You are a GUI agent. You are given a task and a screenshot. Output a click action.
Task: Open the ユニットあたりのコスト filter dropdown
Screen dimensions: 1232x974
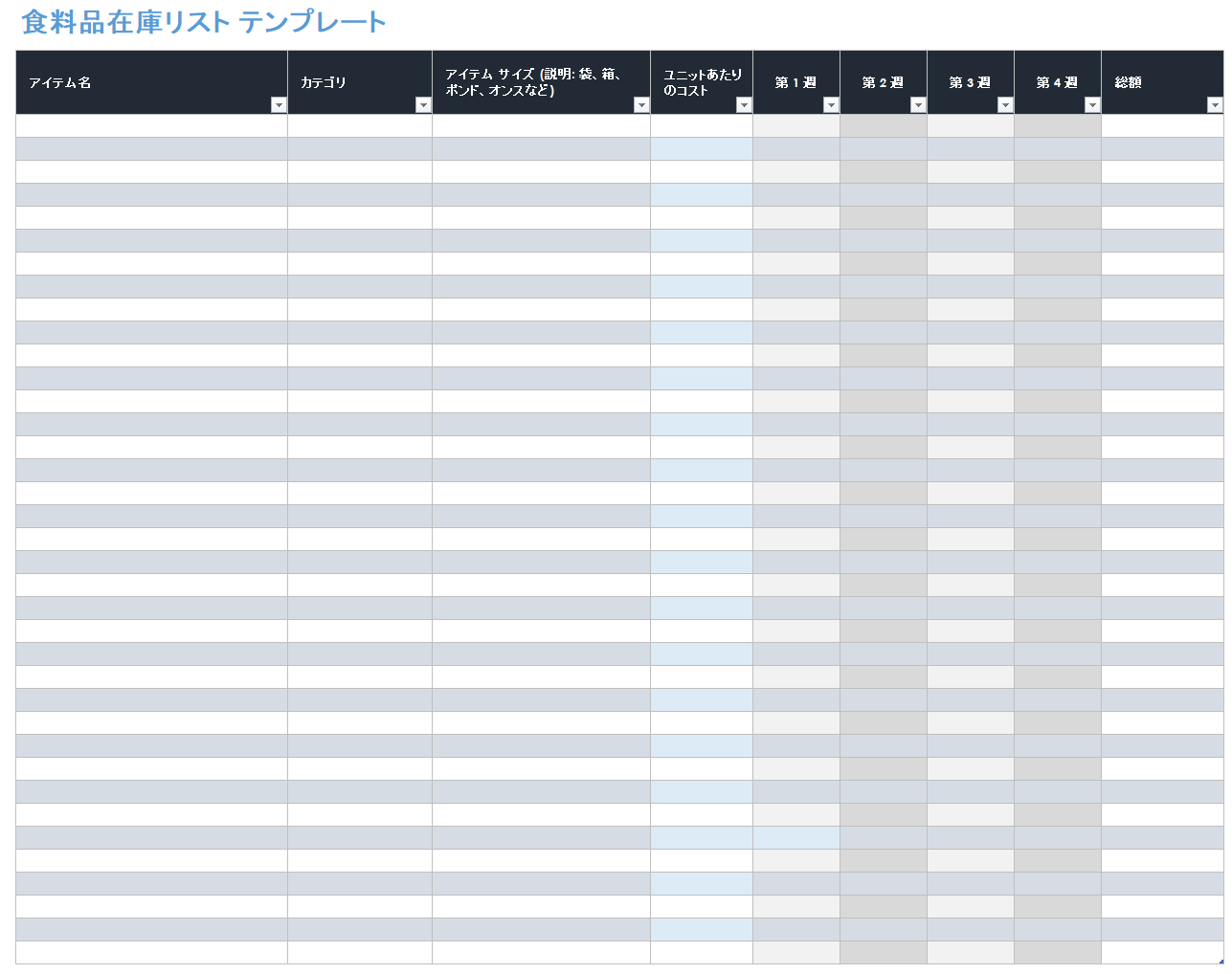[744, 105]
